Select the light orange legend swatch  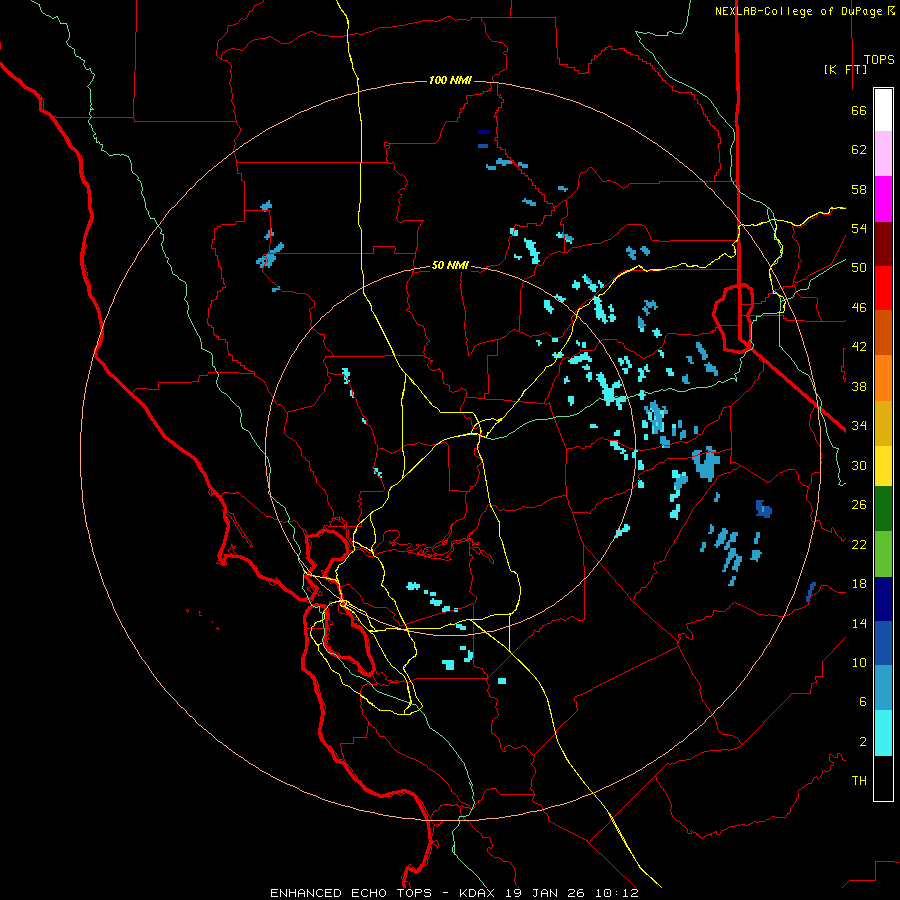point(883,378)
